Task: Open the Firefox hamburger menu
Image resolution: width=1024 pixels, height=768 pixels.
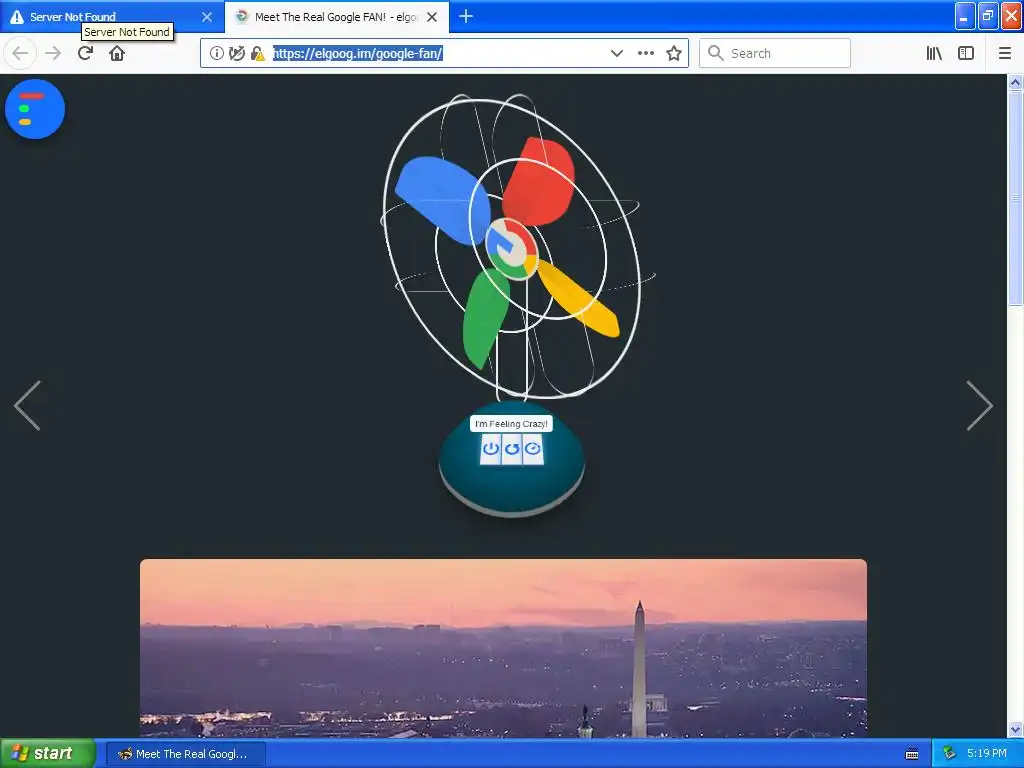Action: click(x=1005, y=53)
